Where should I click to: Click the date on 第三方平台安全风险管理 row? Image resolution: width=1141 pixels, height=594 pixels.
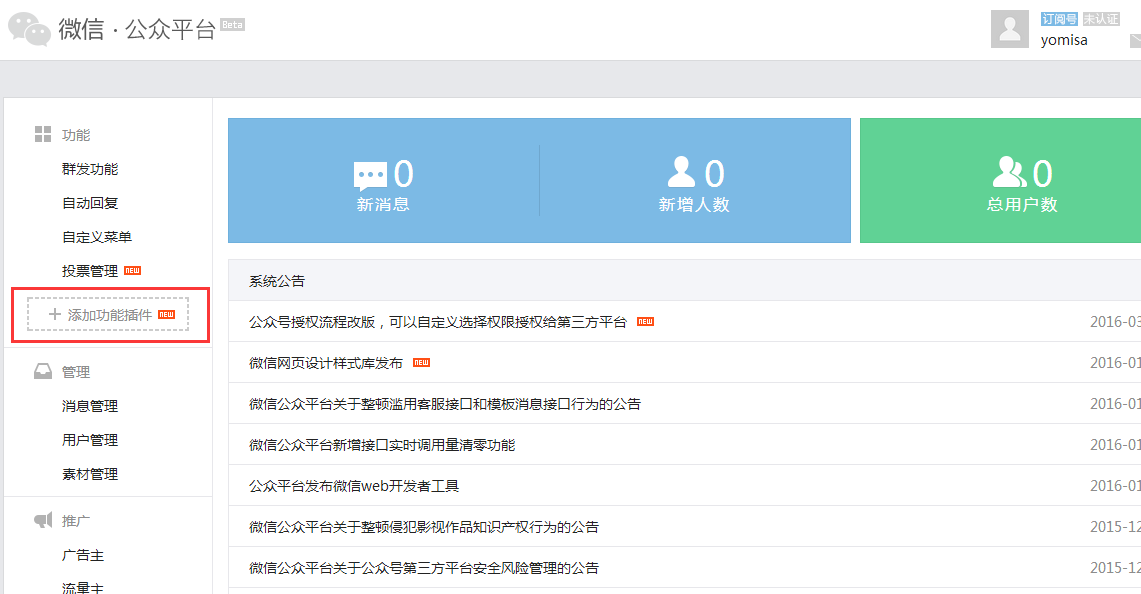click(1116, 568)
